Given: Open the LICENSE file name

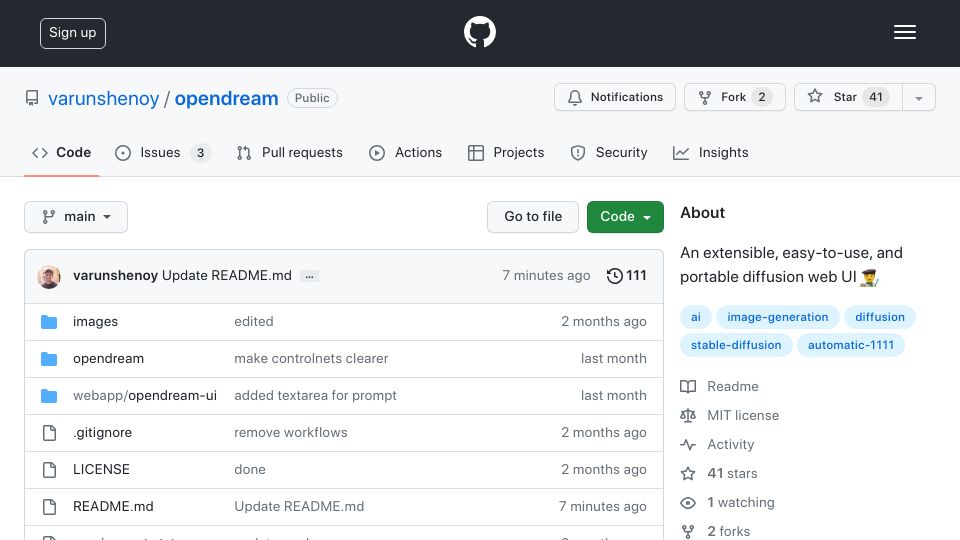Looking at the screenshot, I should [101, 470].
